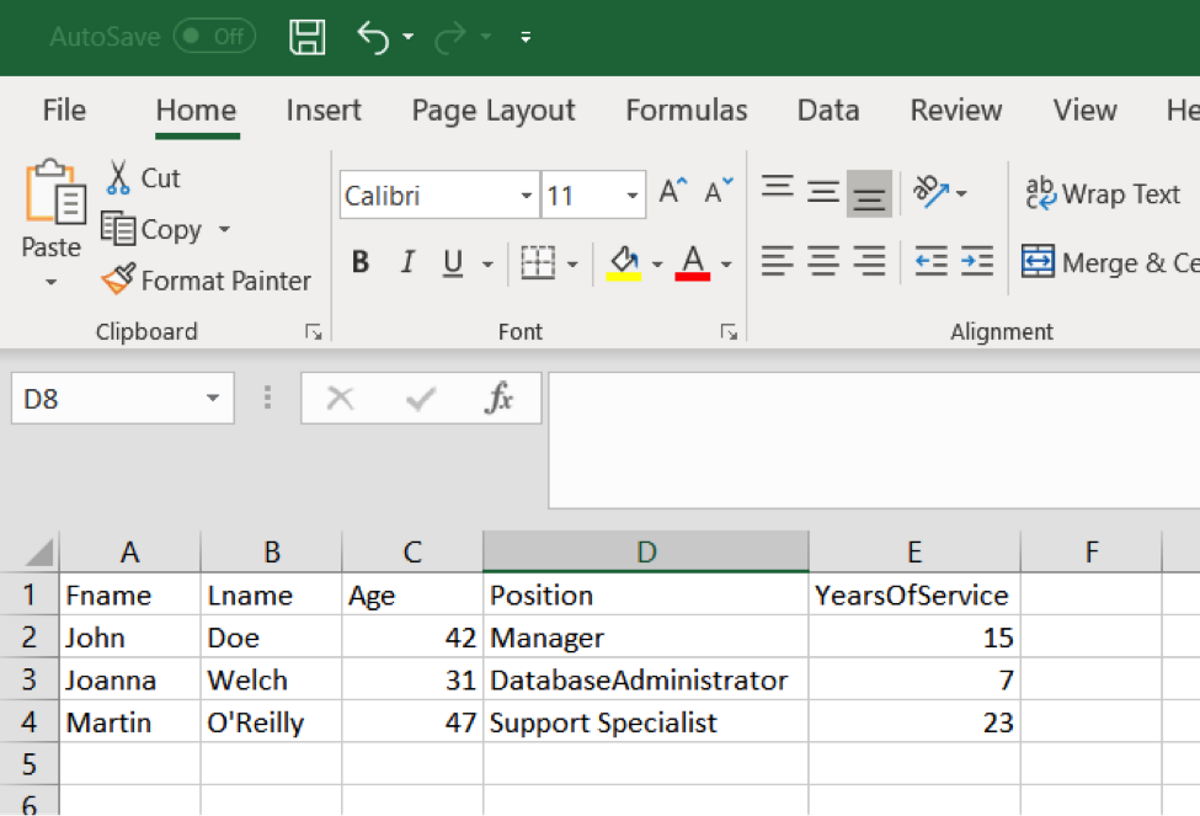Switch to the View tab
1200x816 pixels.
tap(1085, 110)
